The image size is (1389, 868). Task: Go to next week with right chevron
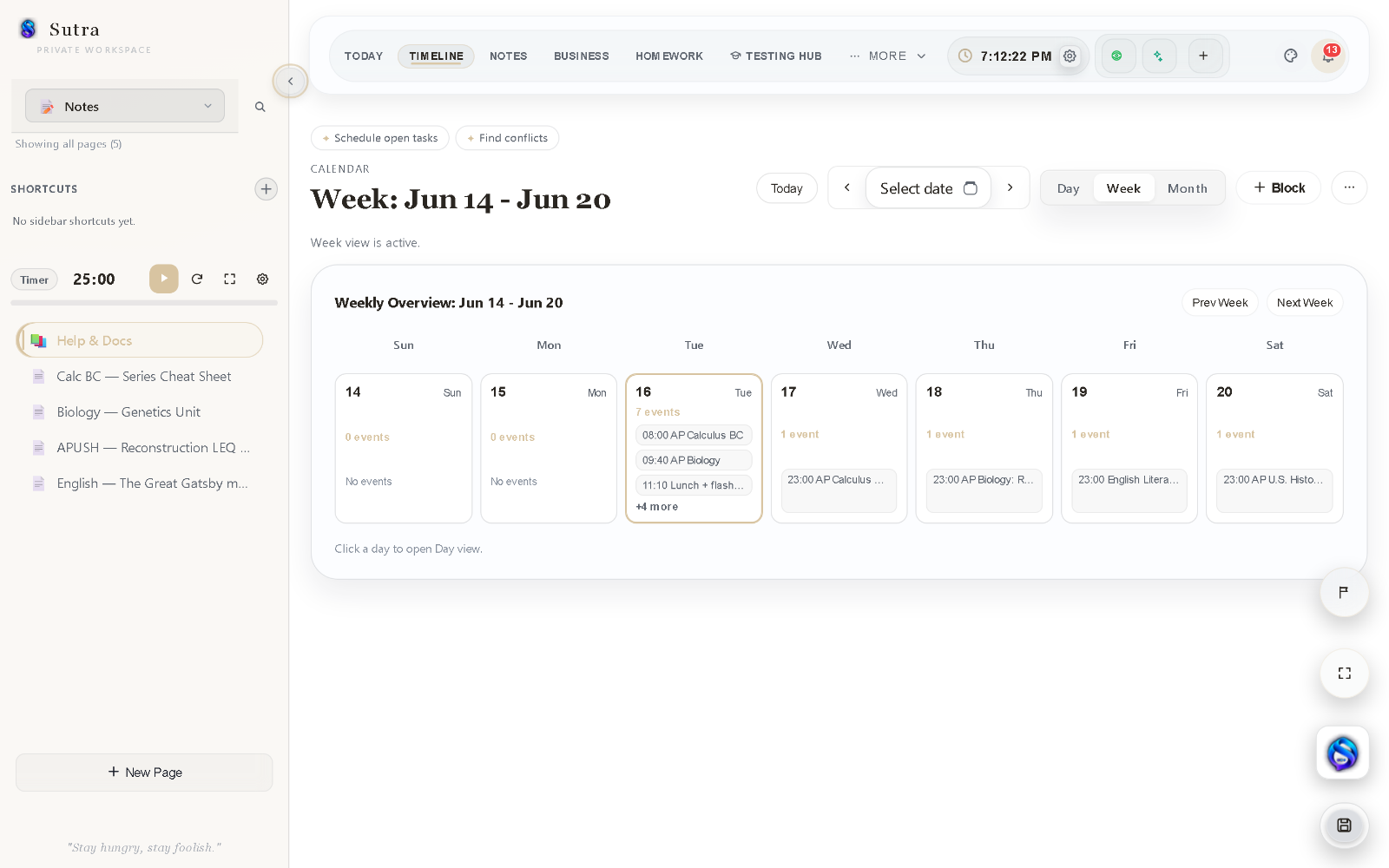1010,187
